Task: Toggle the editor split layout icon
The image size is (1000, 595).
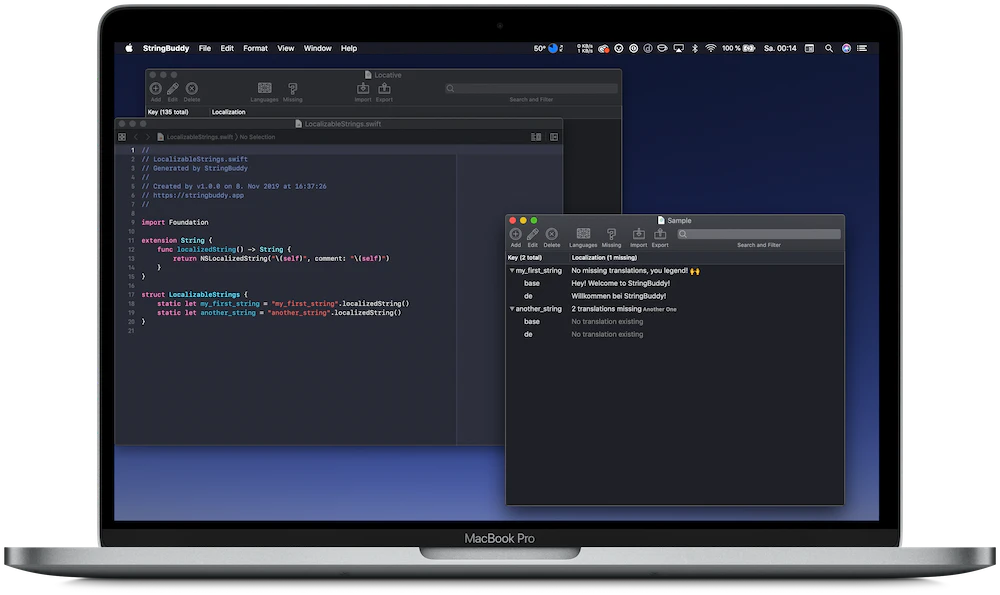Action: [536, 137]
